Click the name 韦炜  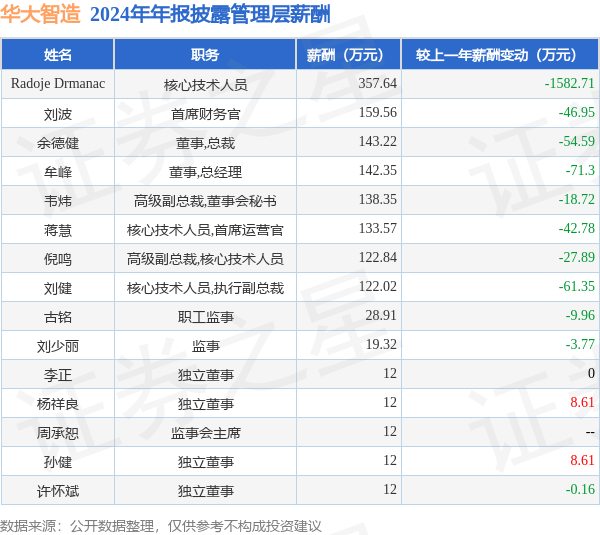click(x=58, y=201)
